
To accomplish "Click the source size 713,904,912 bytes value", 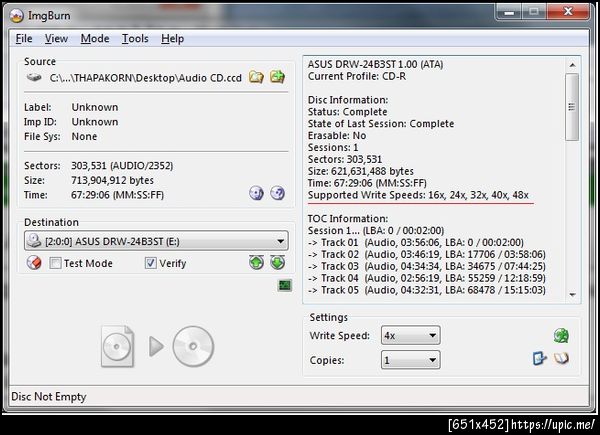I will click(112, 180).
